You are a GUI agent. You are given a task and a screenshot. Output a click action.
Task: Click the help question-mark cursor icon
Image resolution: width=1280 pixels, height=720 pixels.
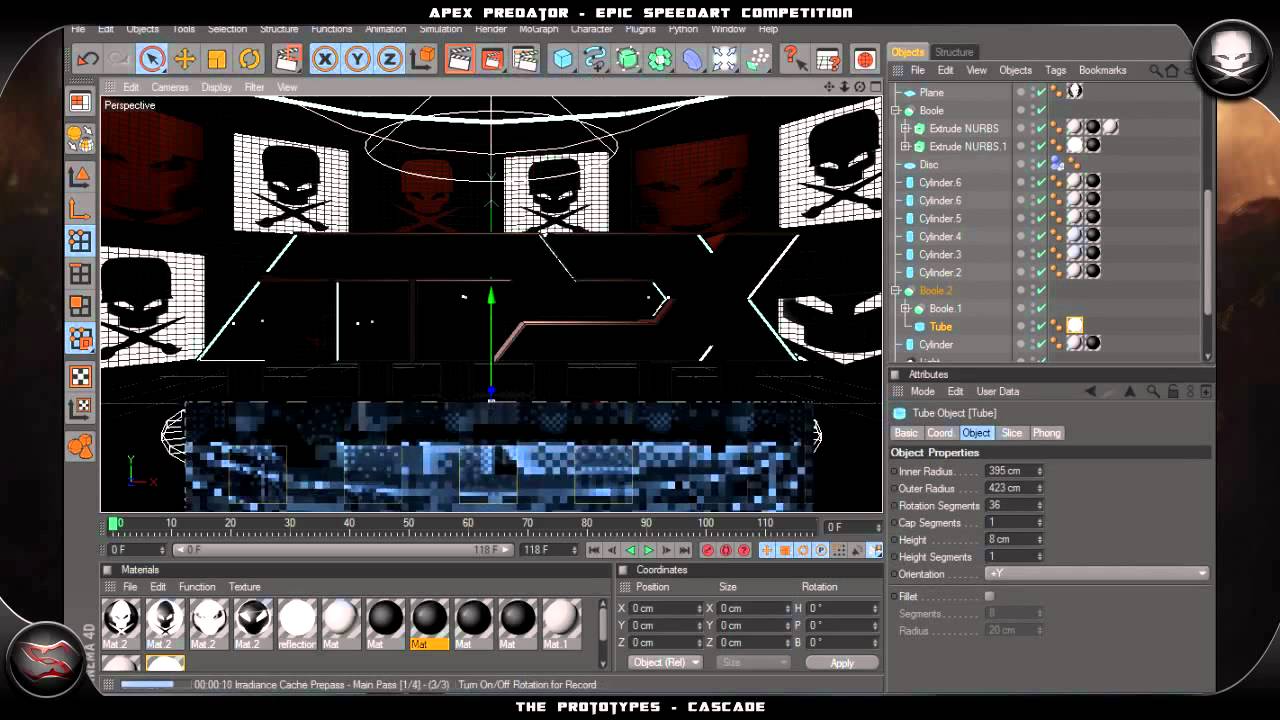(x=795, y=59)
